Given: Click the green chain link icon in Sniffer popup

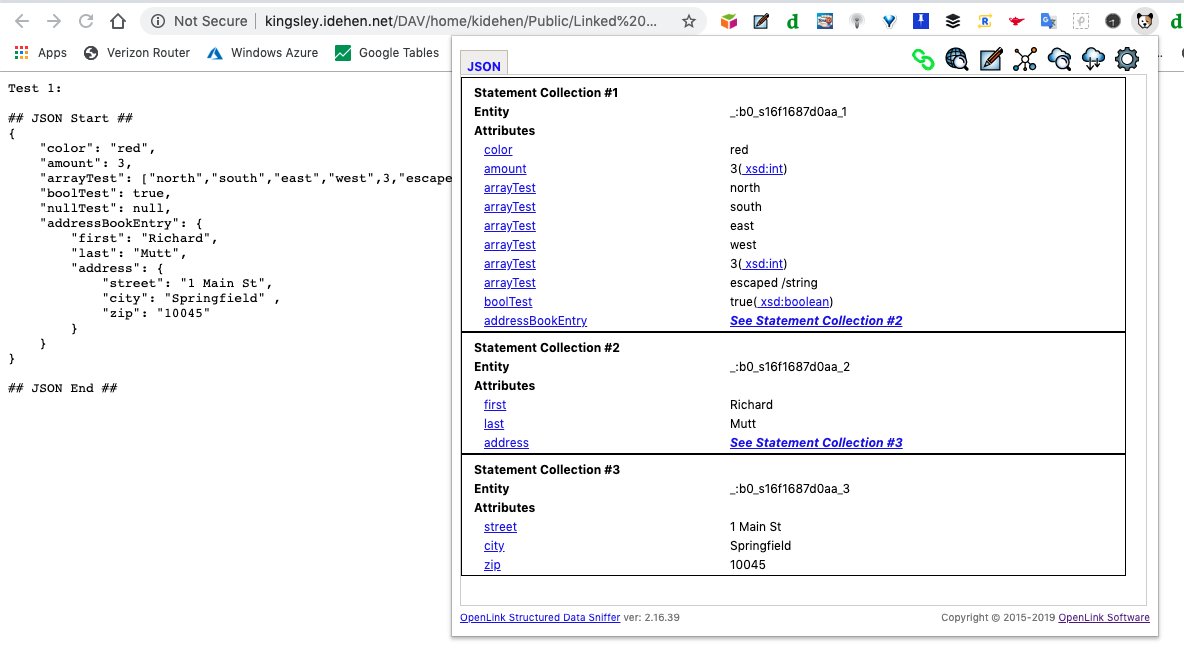Looking at the screenshot, I should coord(923,59).
